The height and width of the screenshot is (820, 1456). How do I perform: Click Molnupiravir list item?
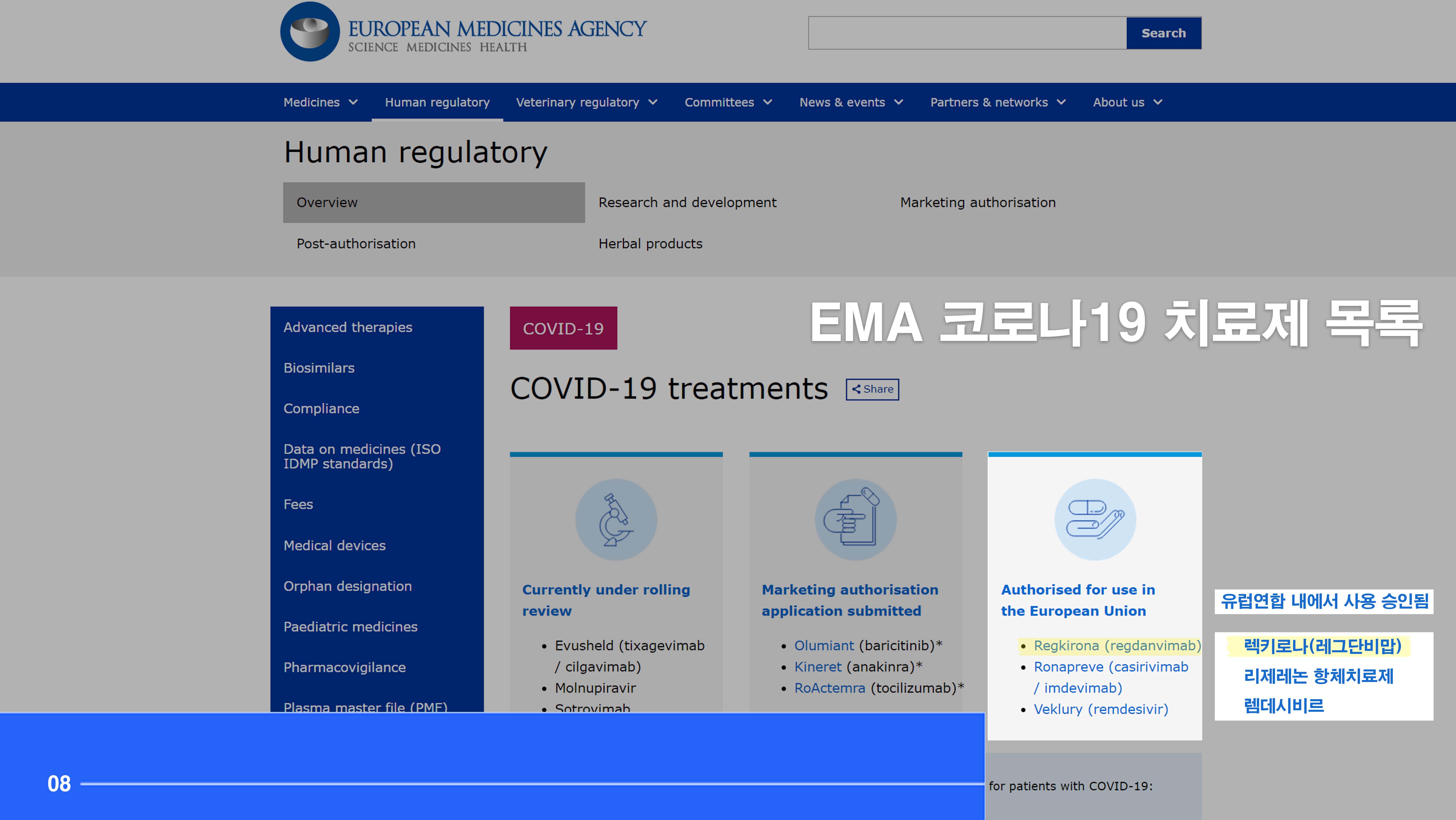pos(595,688)
